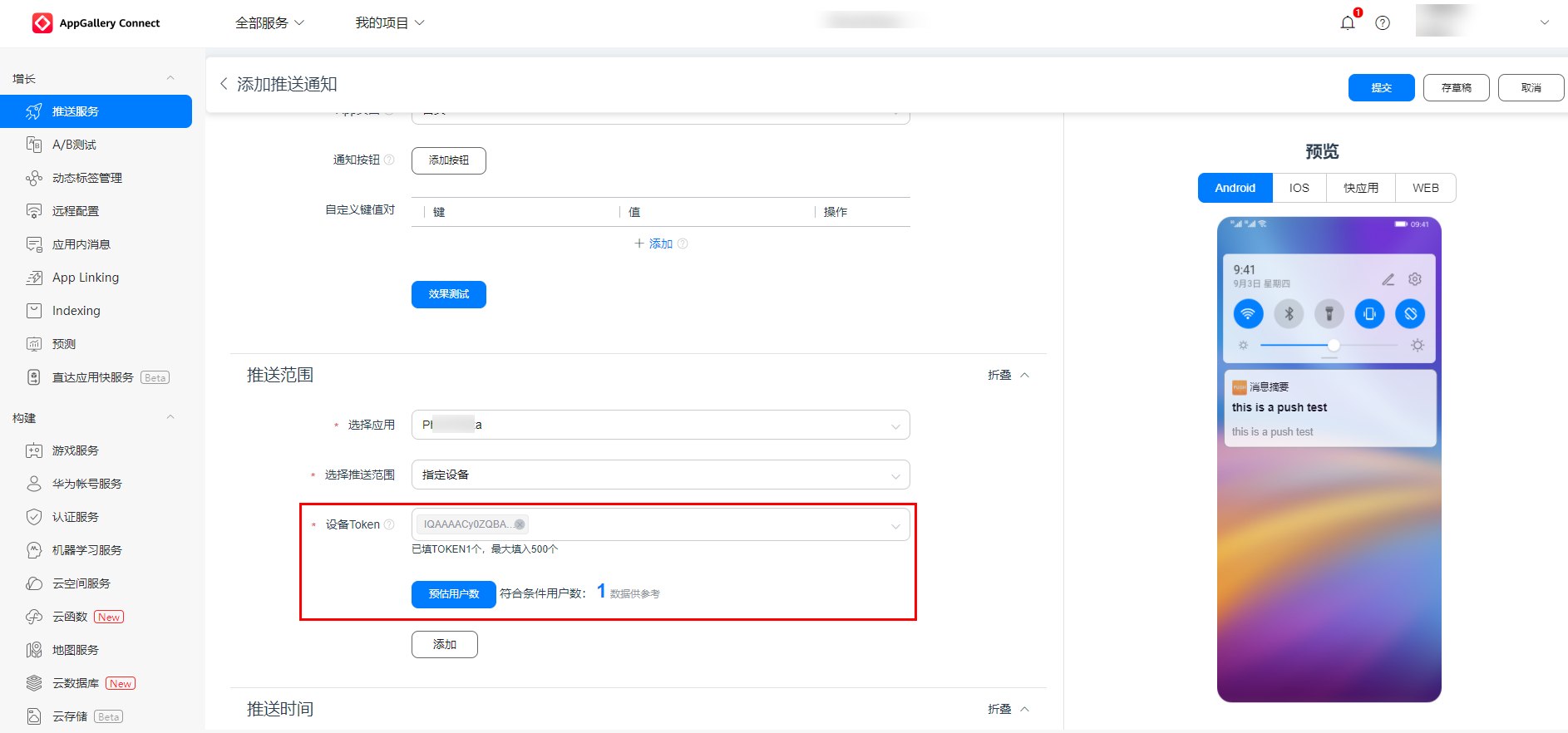Open the help question mark icon

coord(1383,22)
